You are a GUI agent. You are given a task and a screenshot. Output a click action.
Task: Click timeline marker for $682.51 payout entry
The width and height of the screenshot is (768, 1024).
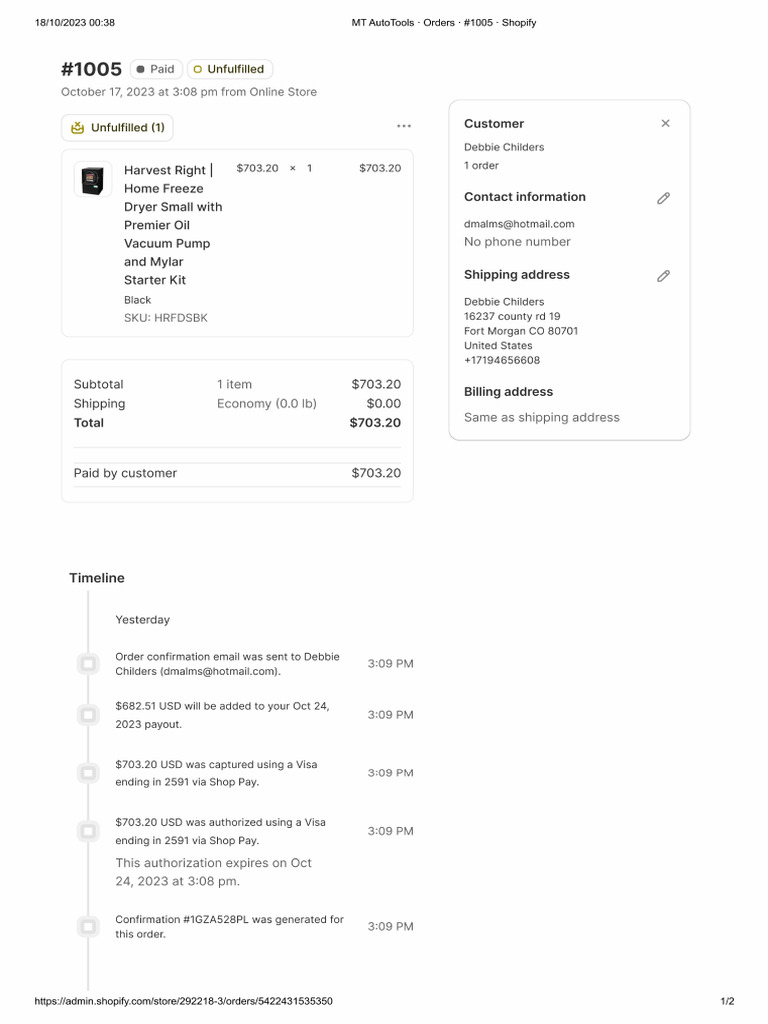click(88, 715)
